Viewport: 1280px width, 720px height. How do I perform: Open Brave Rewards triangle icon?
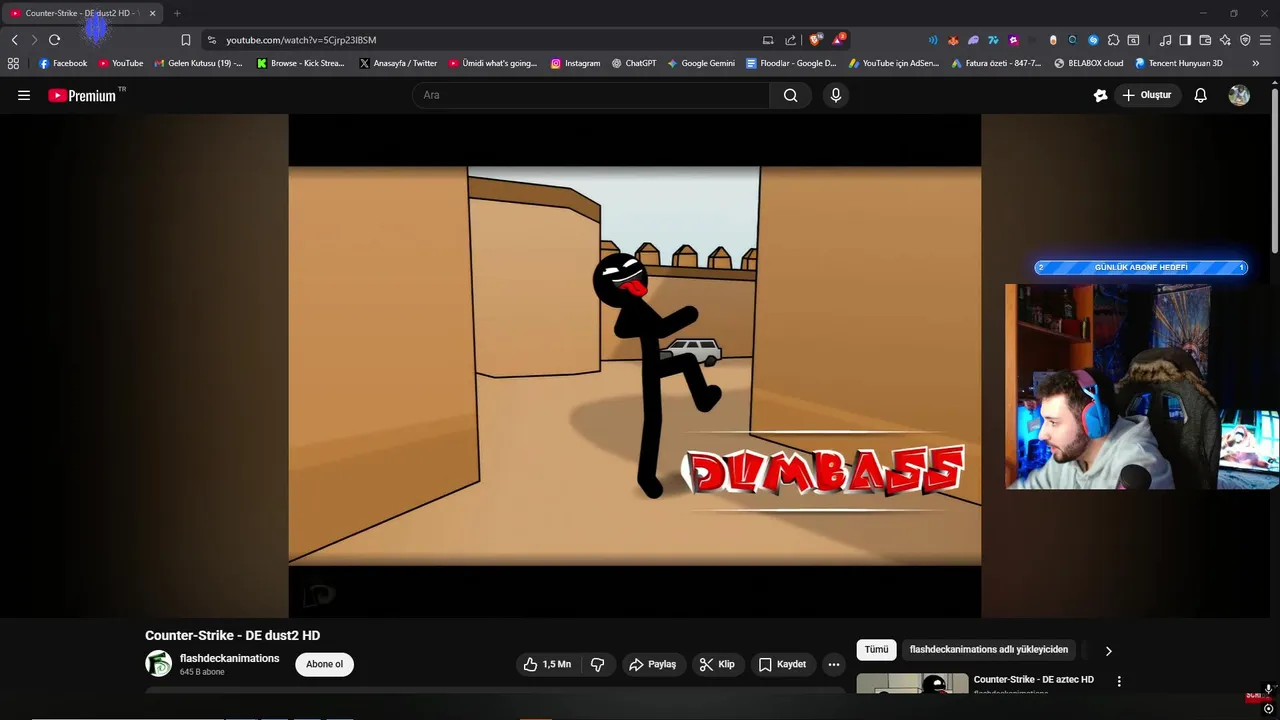pos(839,40)
